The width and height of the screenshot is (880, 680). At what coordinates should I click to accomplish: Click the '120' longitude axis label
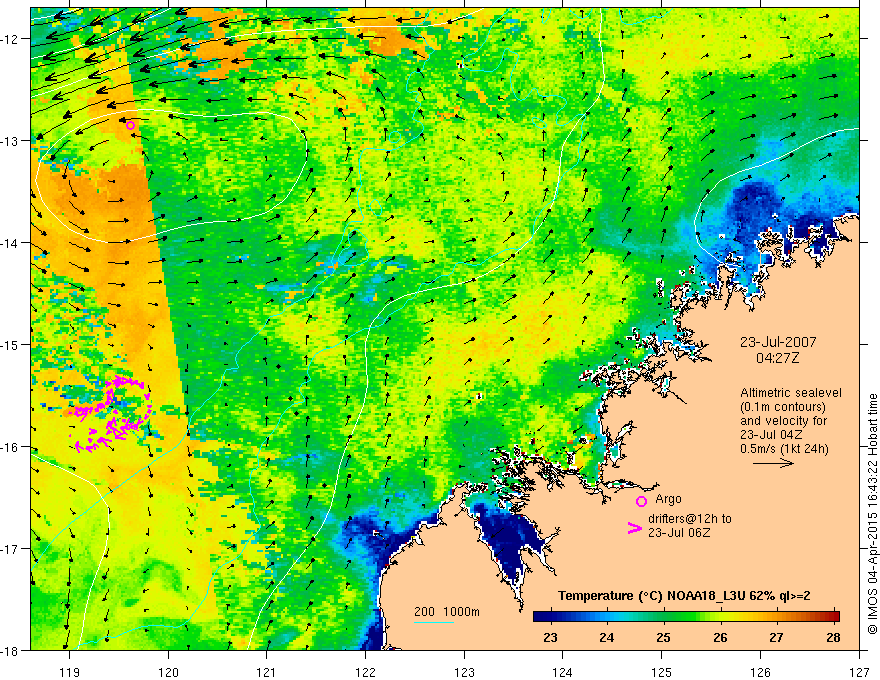(168, 672)
